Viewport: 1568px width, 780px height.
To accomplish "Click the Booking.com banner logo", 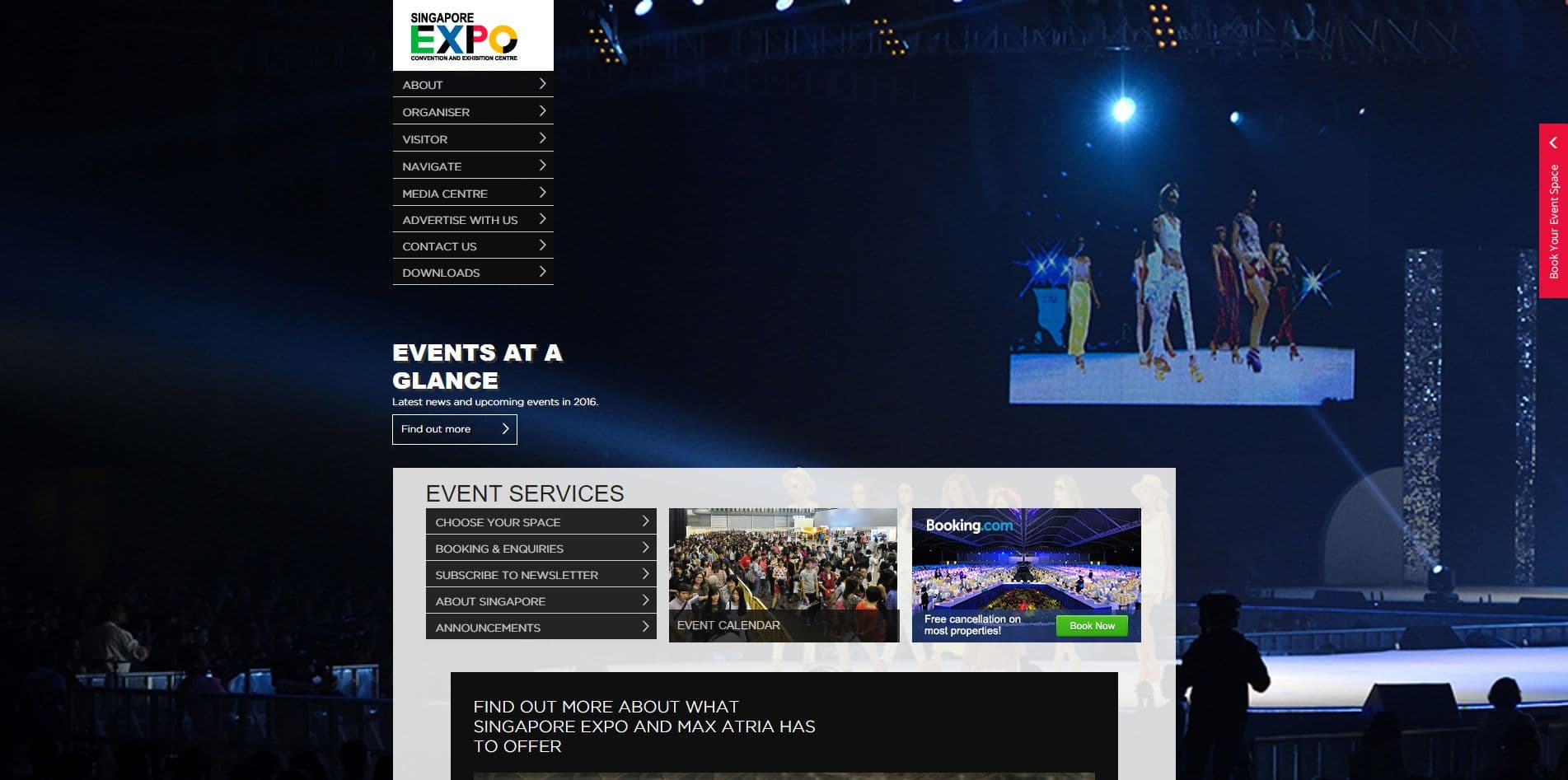I will tap(969, 525).
